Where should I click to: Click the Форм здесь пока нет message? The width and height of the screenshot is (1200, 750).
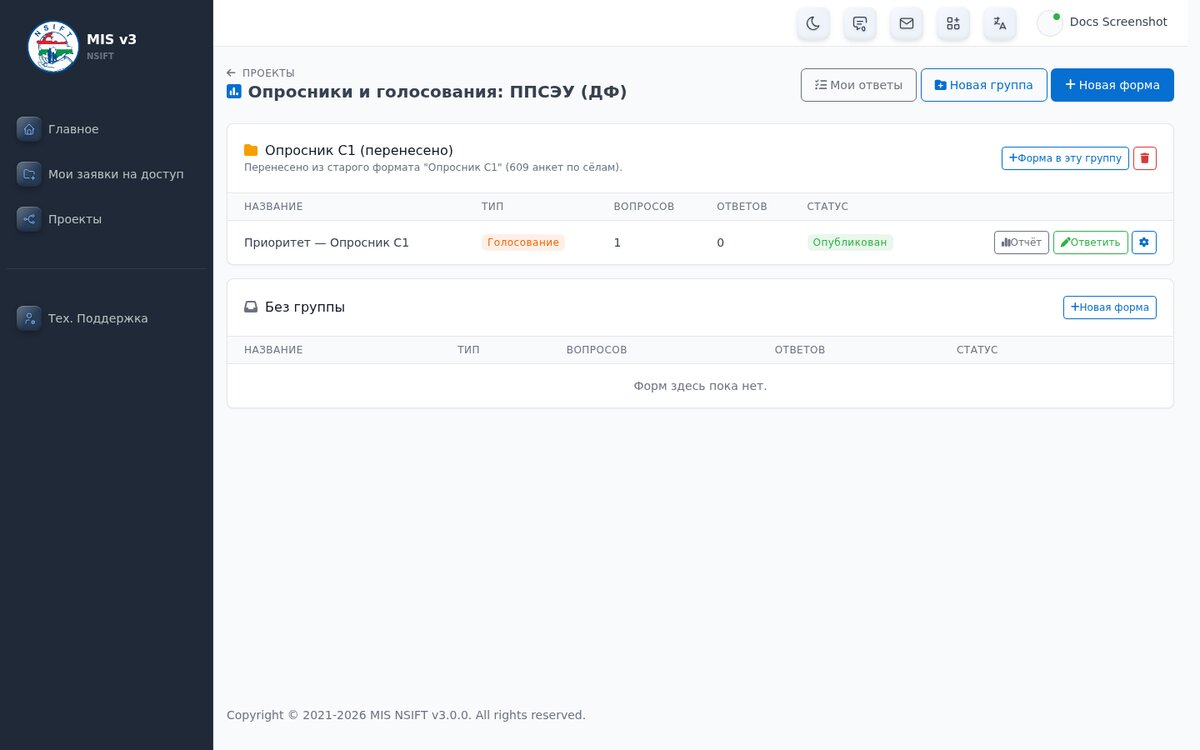700,386
